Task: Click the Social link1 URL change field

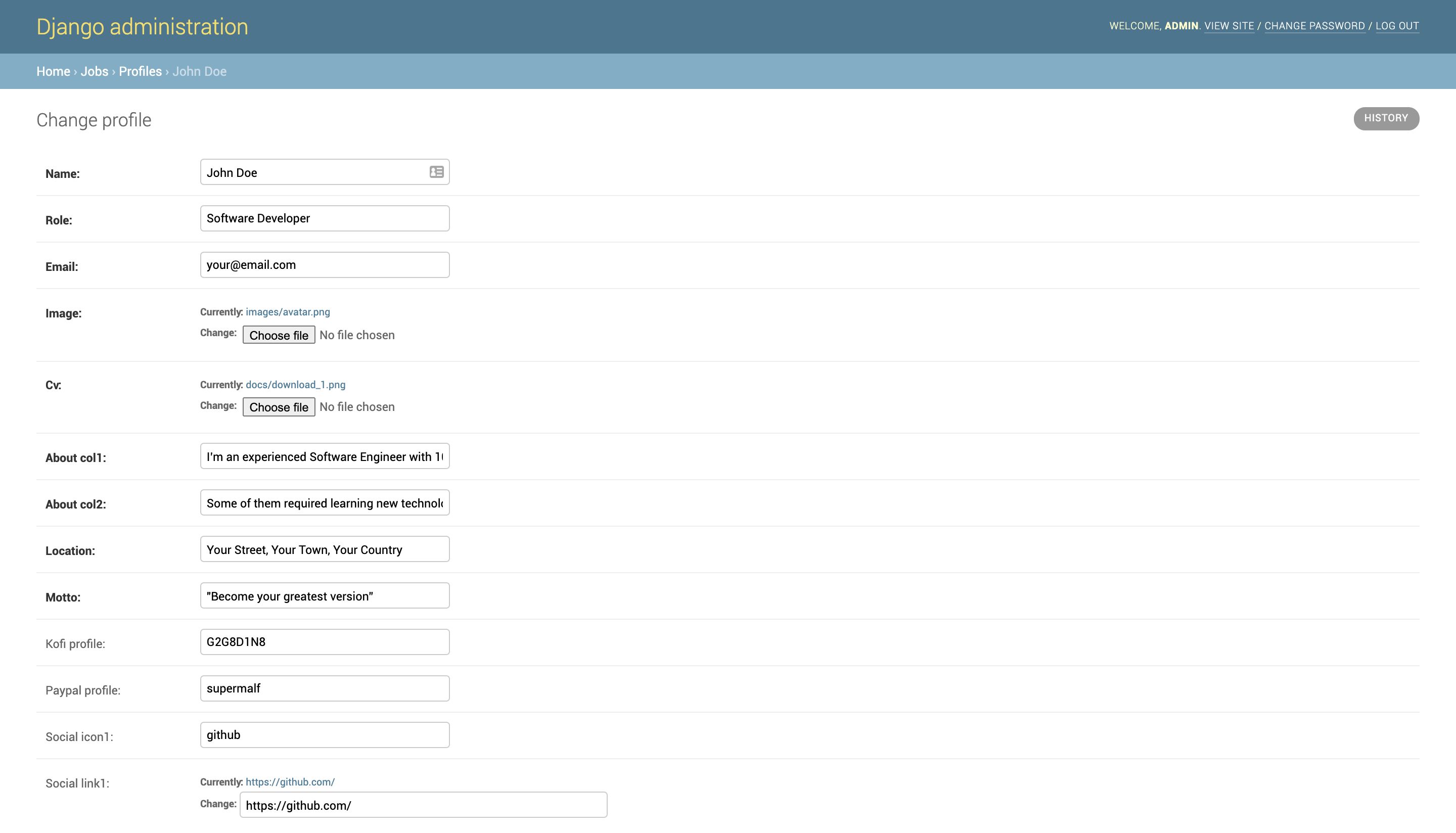Action: click(423, 805)
